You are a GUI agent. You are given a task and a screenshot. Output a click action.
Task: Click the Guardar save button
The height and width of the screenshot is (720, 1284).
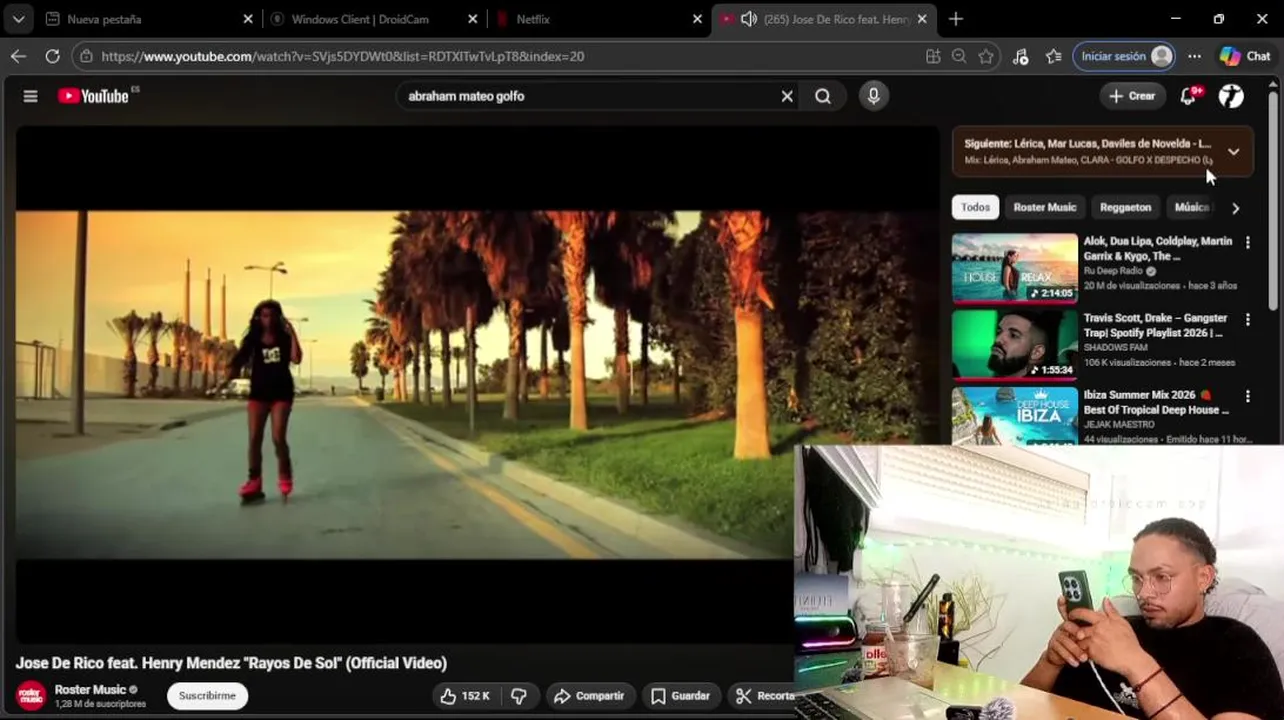click(680, 696)
